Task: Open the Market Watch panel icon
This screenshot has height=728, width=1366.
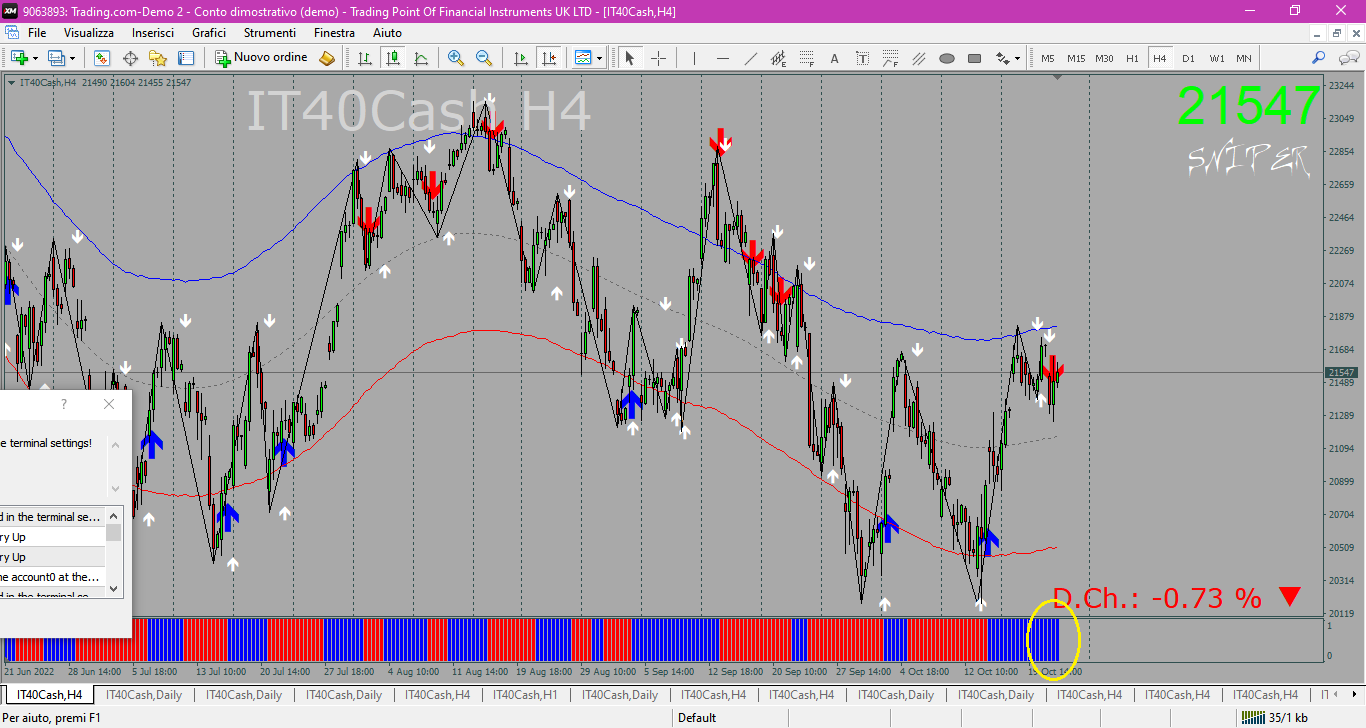Action: pyautogui.click(x=102, y=58)
